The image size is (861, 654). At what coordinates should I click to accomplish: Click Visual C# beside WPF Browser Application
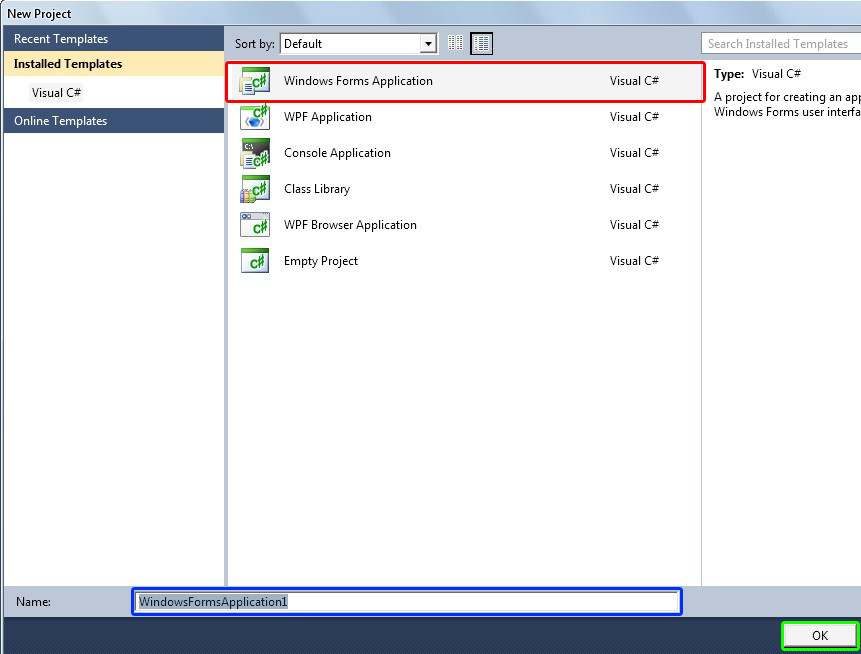pos(634,225)
